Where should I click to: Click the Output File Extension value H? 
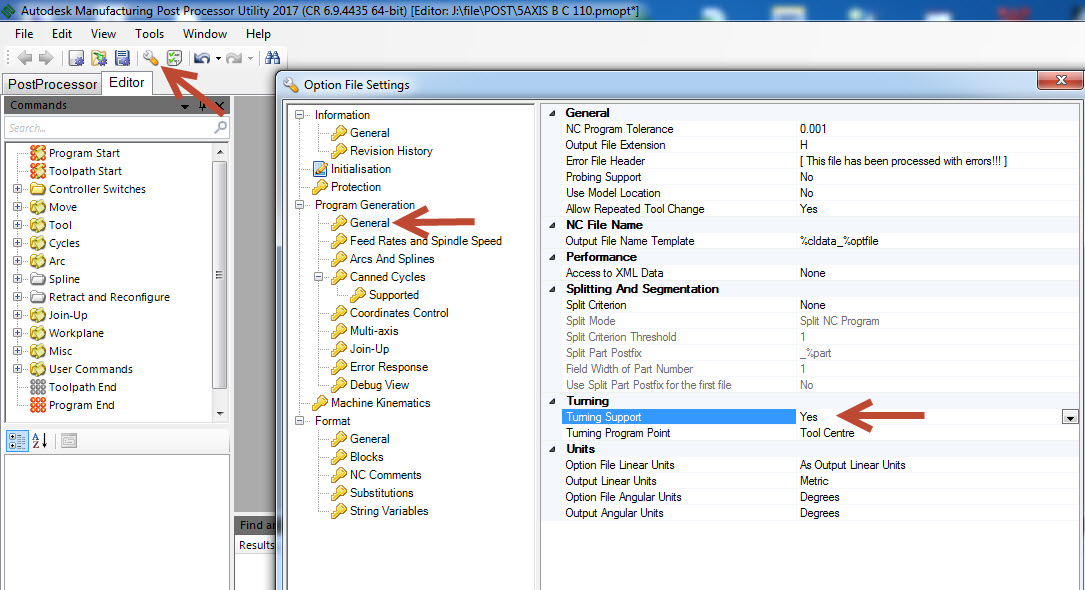(803, 145)
